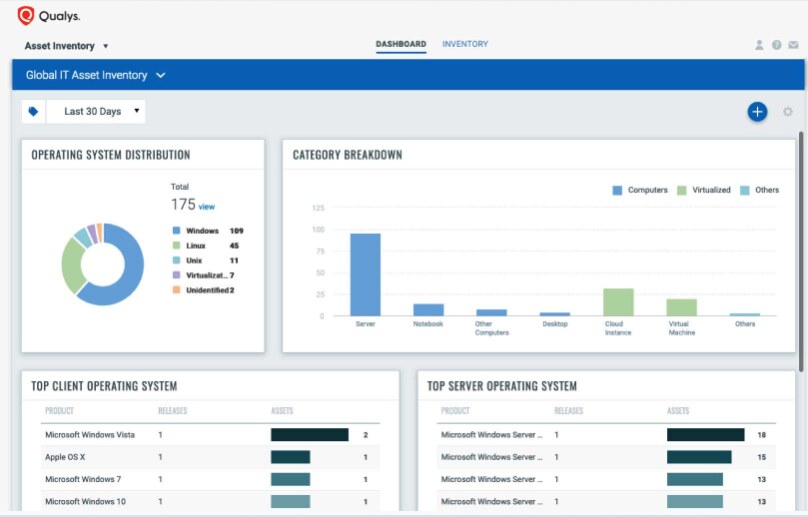808x517 pixels.
Task: Open dashboard settings gear icon
Action: tap(787, 111)
